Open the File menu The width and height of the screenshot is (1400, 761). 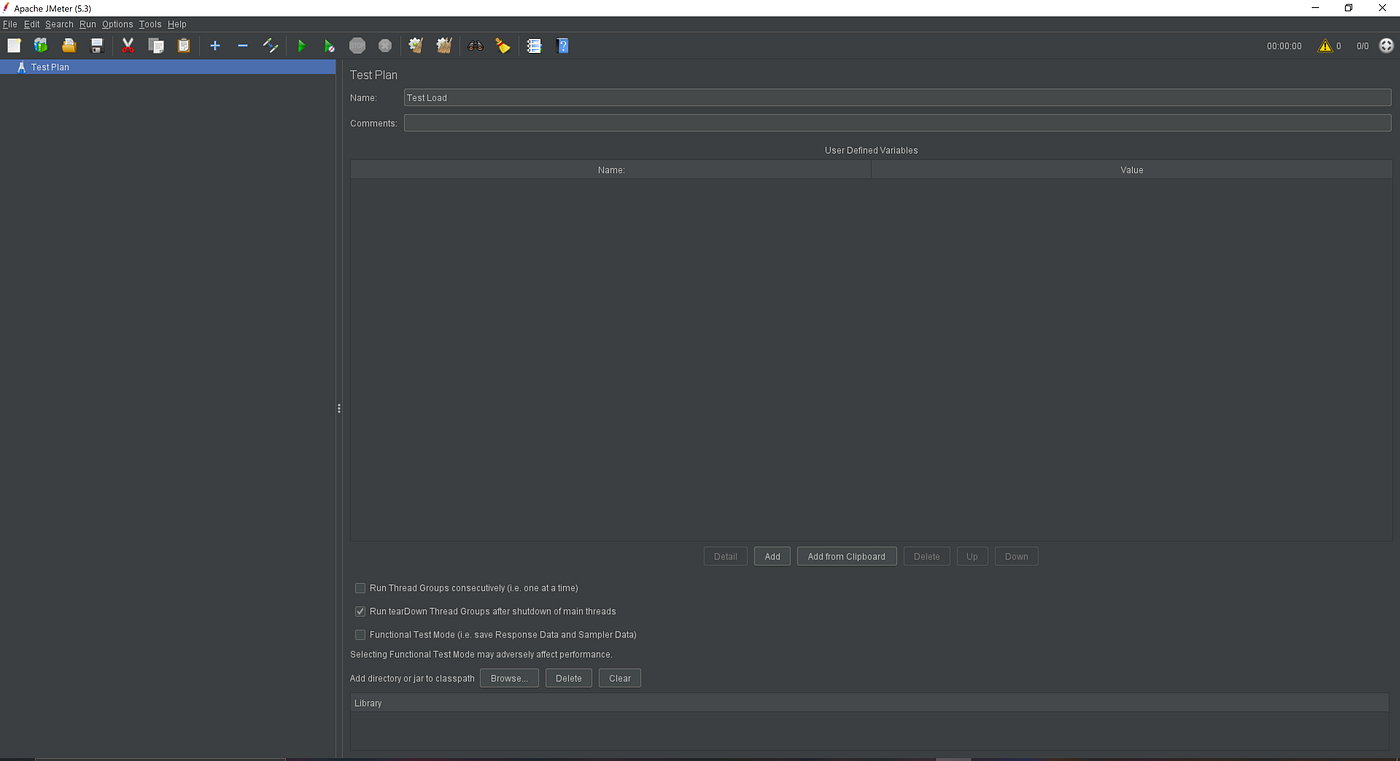point(10,24)
